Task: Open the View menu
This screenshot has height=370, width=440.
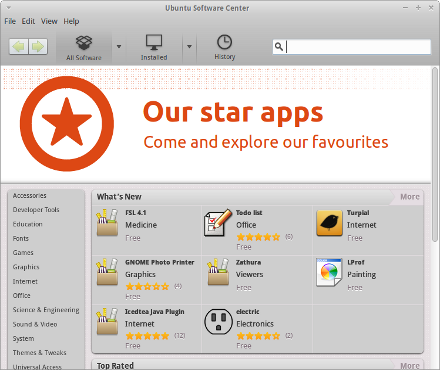Action: point(49,21)
